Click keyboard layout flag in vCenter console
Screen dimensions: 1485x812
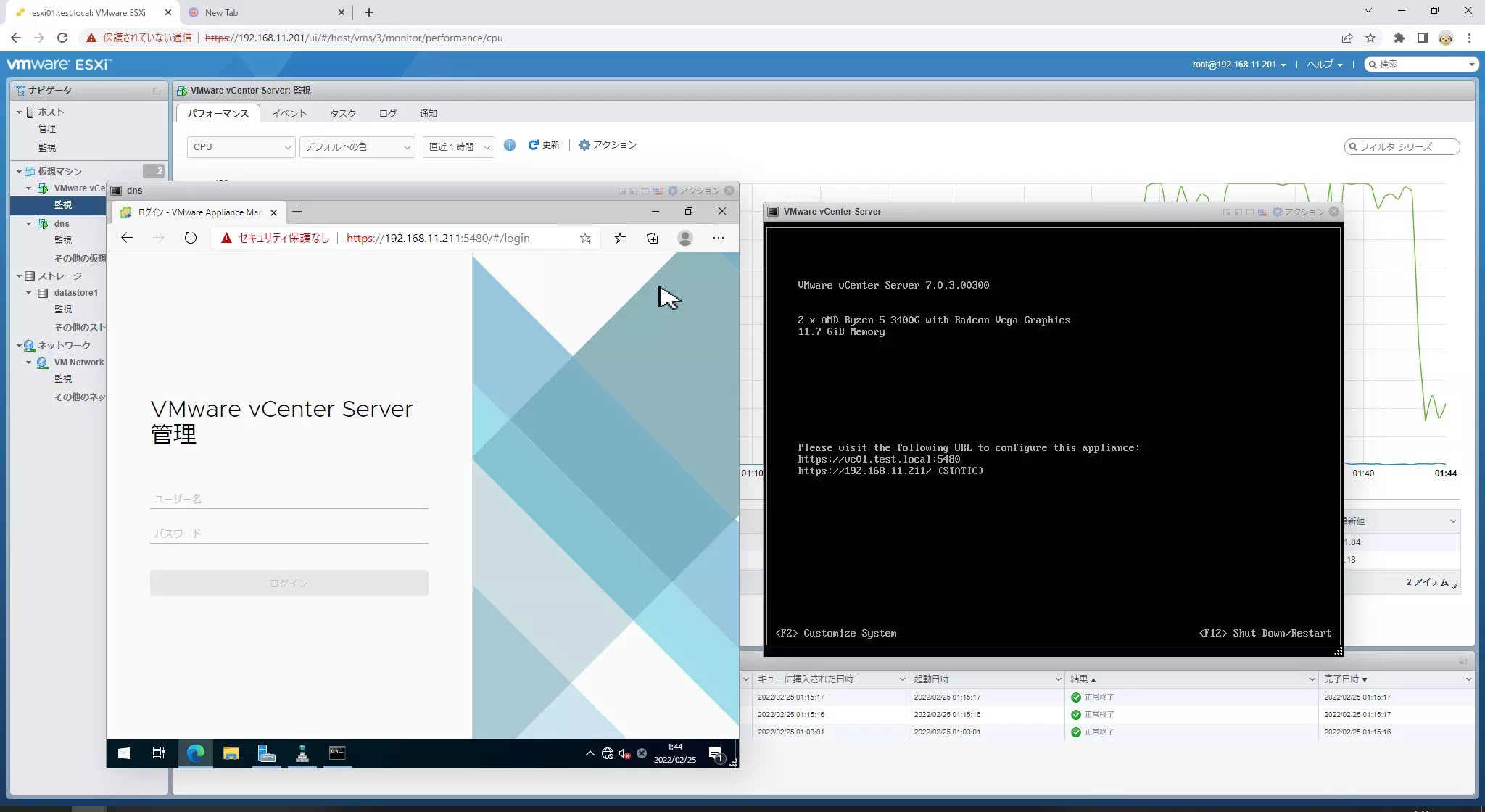[1262, 212]
